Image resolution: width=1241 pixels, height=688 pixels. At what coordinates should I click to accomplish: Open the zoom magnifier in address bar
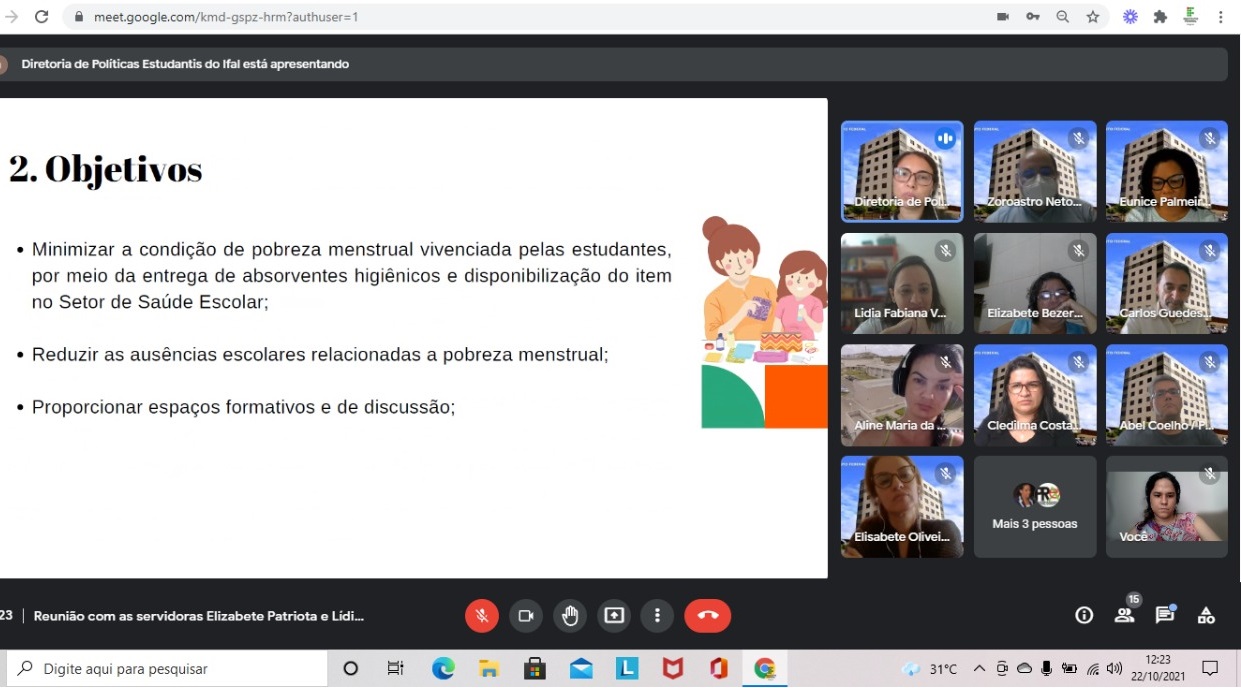point(1063,17)
